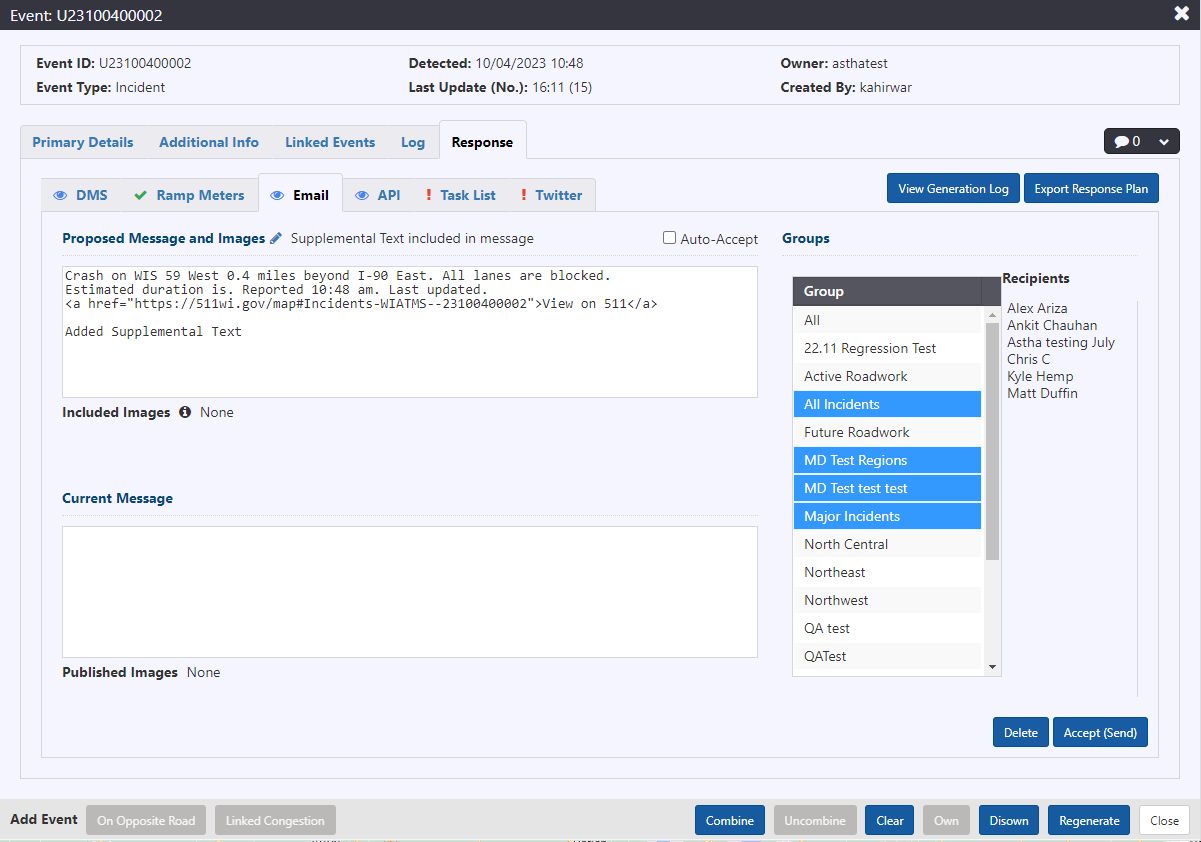Click the Own button
Screen dimensions: 1201x842
pos(946,820)
